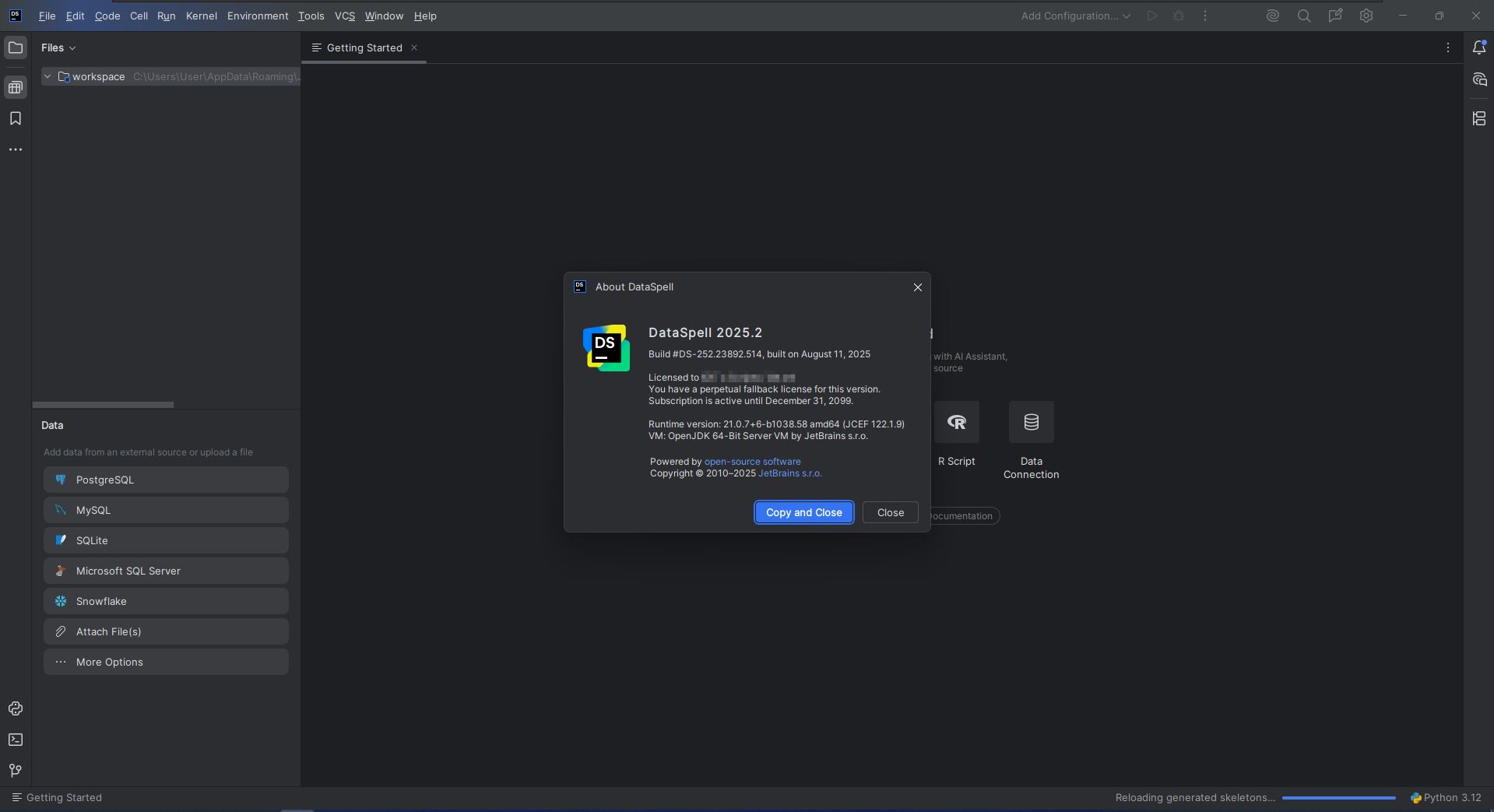Open the Terminal tool window
This screenshot has height=812, width=1494.
[x=16, y=740]
